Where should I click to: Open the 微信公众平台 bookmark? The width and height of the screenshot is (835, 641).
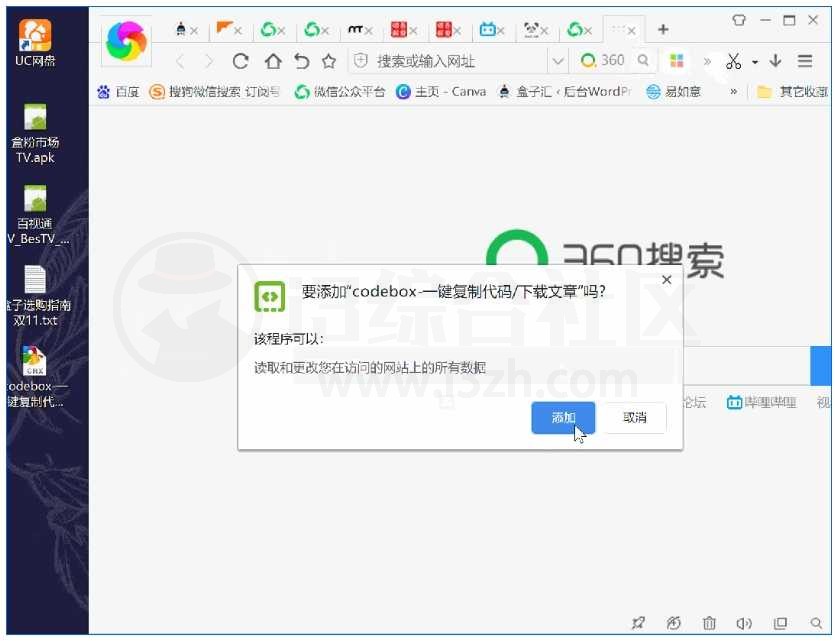tap(340, 92)
